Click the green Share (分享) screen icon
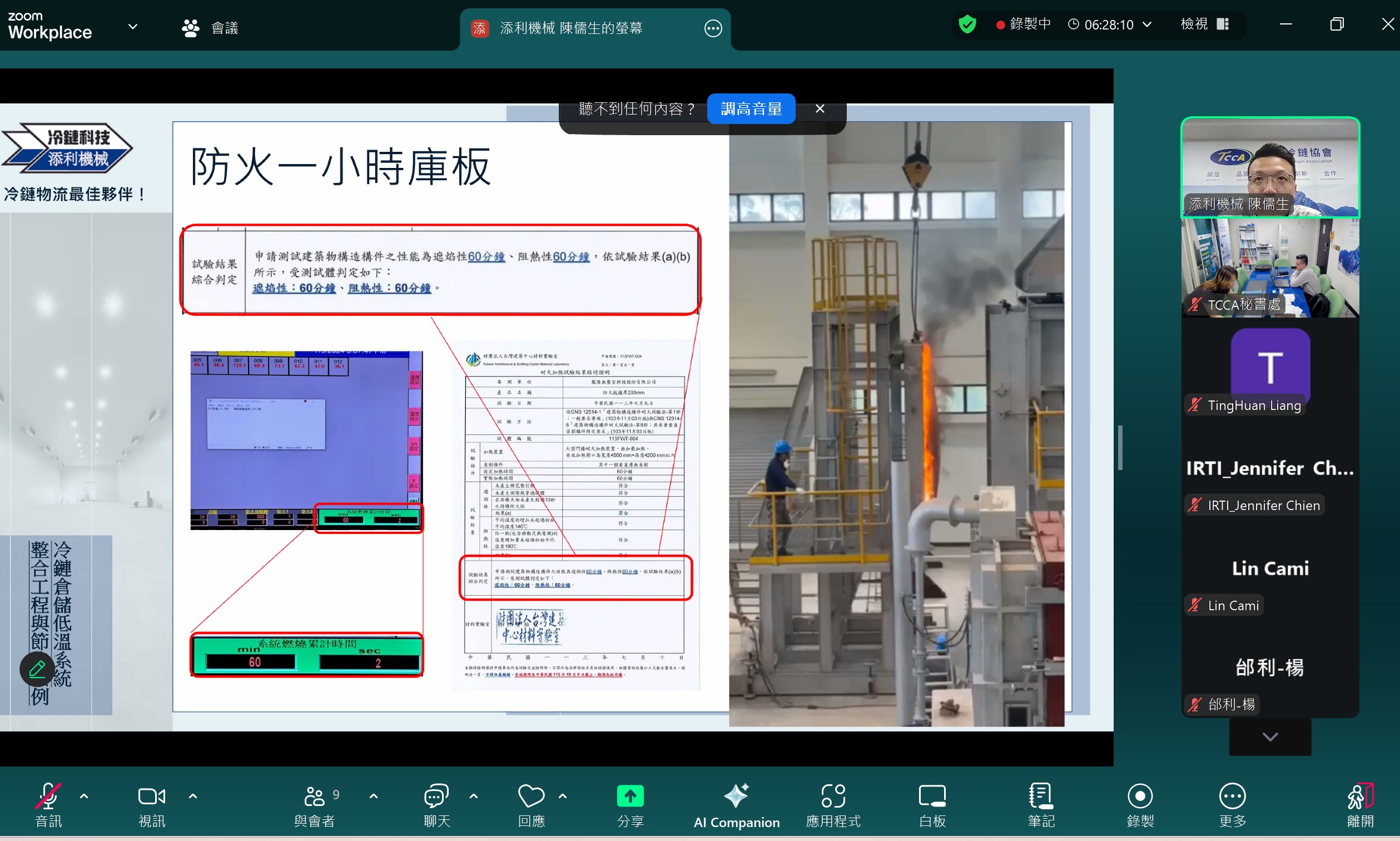The image size is (1400, 841). click(x=630, y=795)
